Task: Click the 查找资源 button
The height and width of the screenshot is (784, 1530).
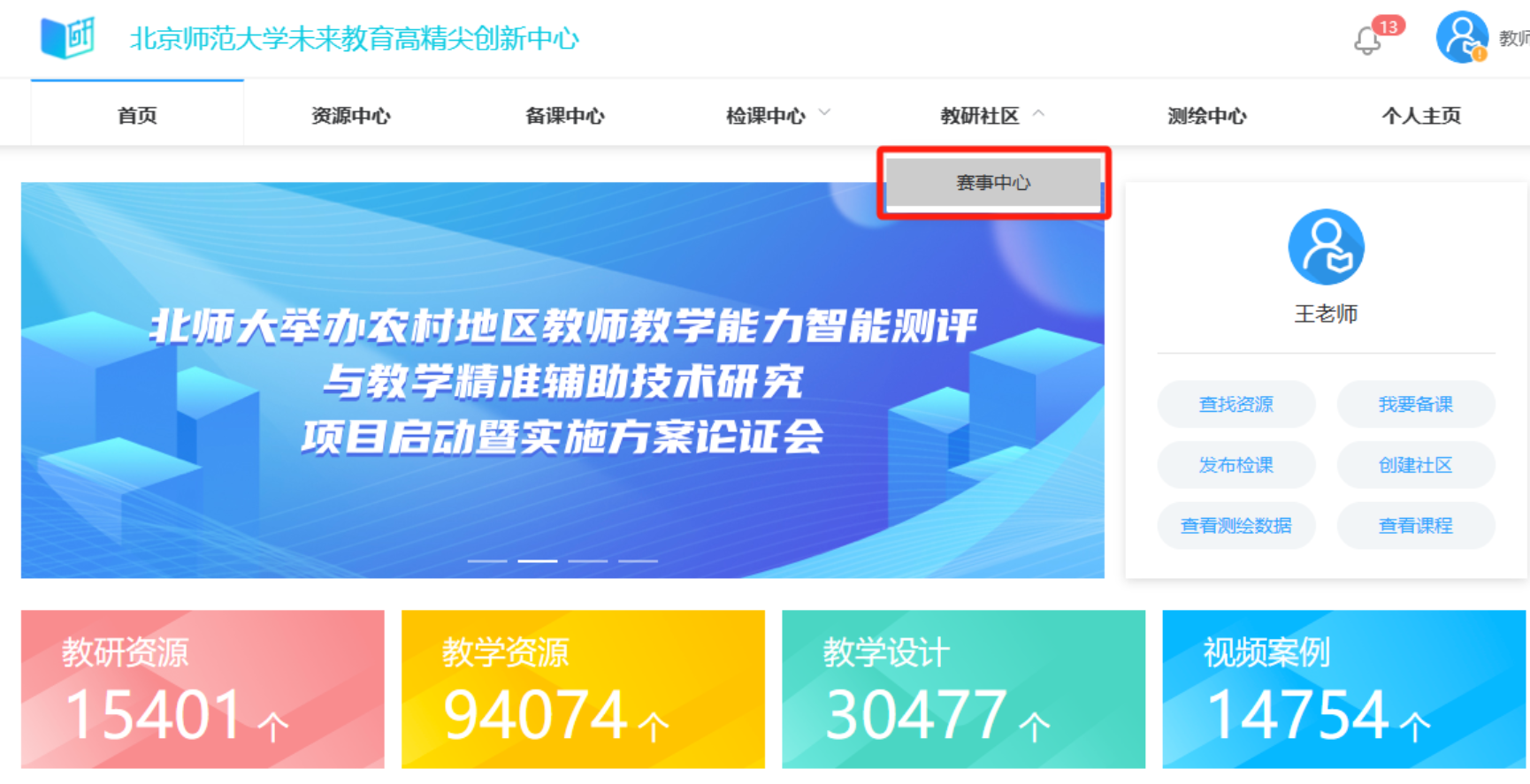Action: tap(1235, 404)
